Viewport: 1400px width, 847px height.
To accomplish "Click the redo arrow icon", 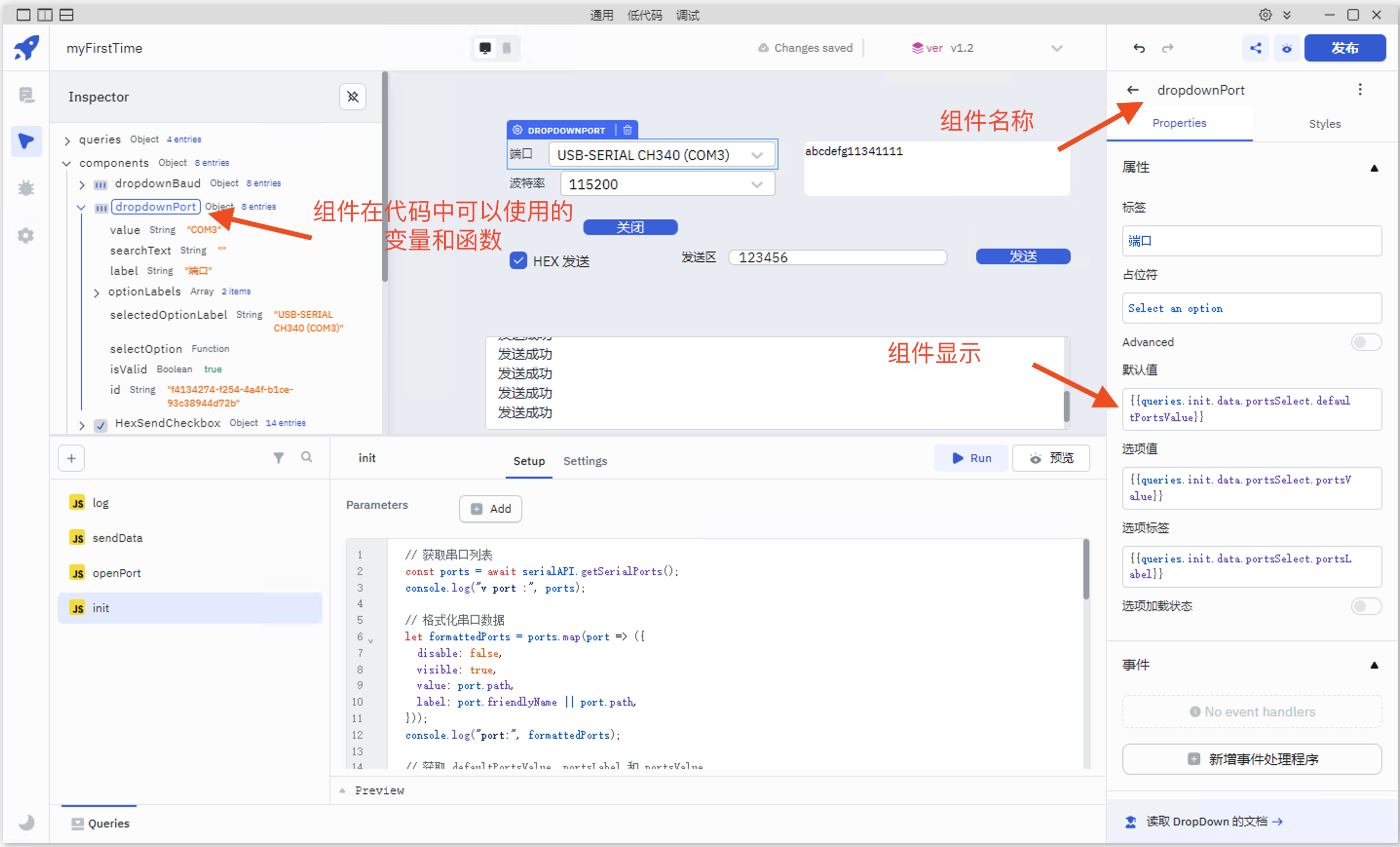I will click(x=1167, y=48).
